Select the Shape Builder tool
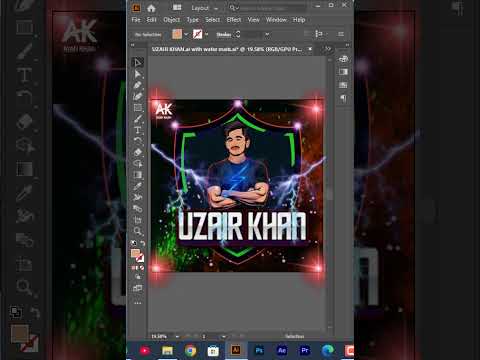Viewport: 480px width, 360px height. [x=138, y=164]
